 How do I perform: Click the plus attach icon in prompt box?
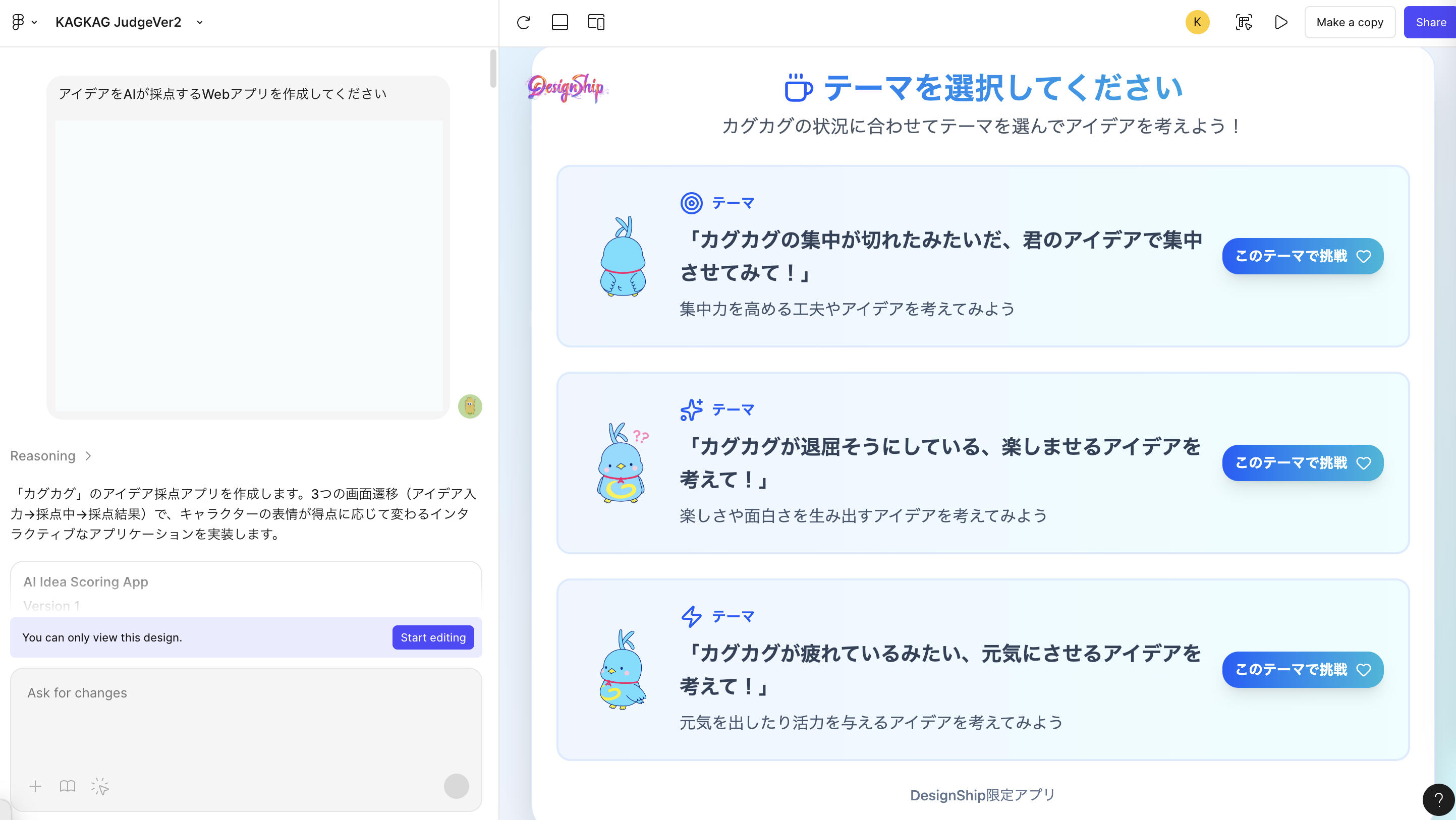tap(35, 786)
